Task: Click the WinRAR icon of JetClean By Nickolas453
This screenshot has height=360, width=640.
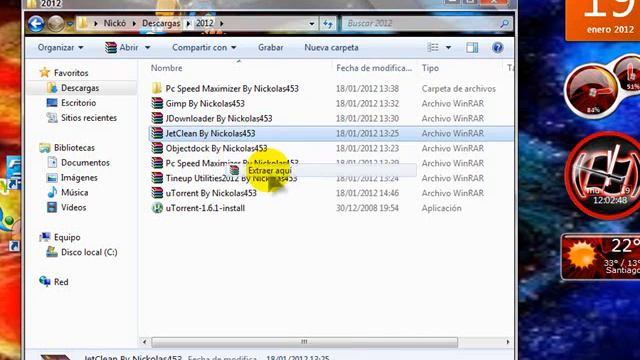Action: click(x=157, y=133)
